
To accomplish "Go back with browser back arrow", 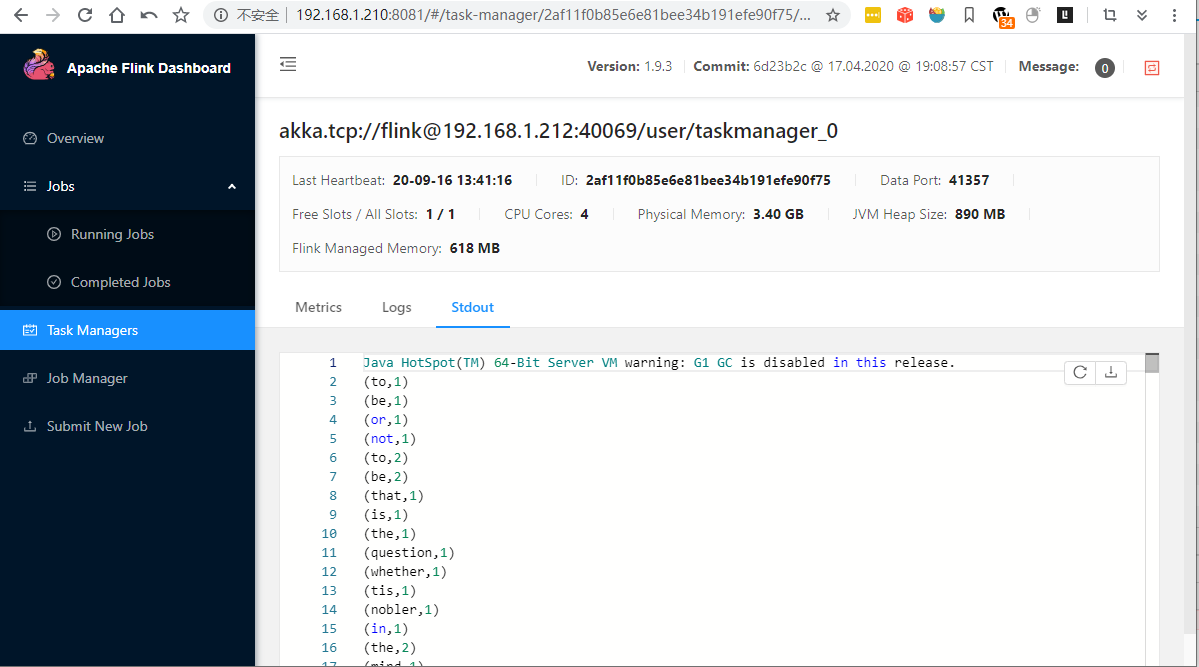I will pos(21,15).
